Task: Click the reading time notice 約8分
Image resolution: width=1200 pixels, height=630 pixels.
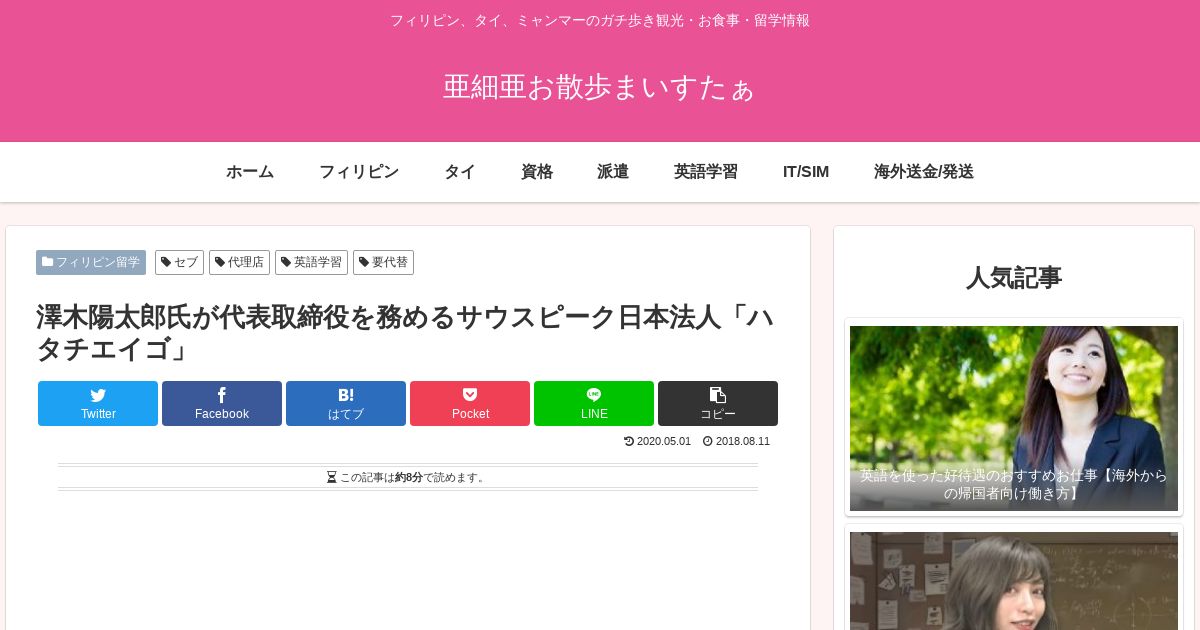Action: [409, 477]
